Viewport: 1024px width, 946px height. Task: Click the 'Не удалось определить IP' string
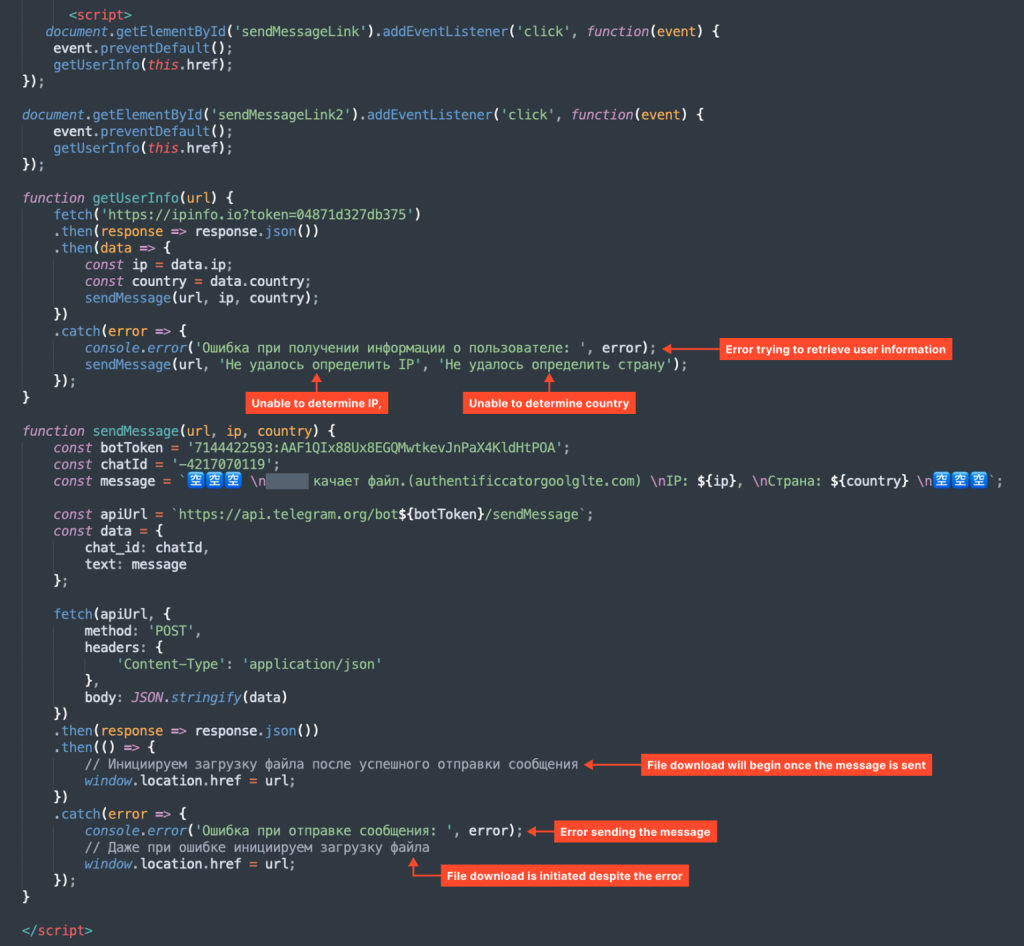point(320,364)
